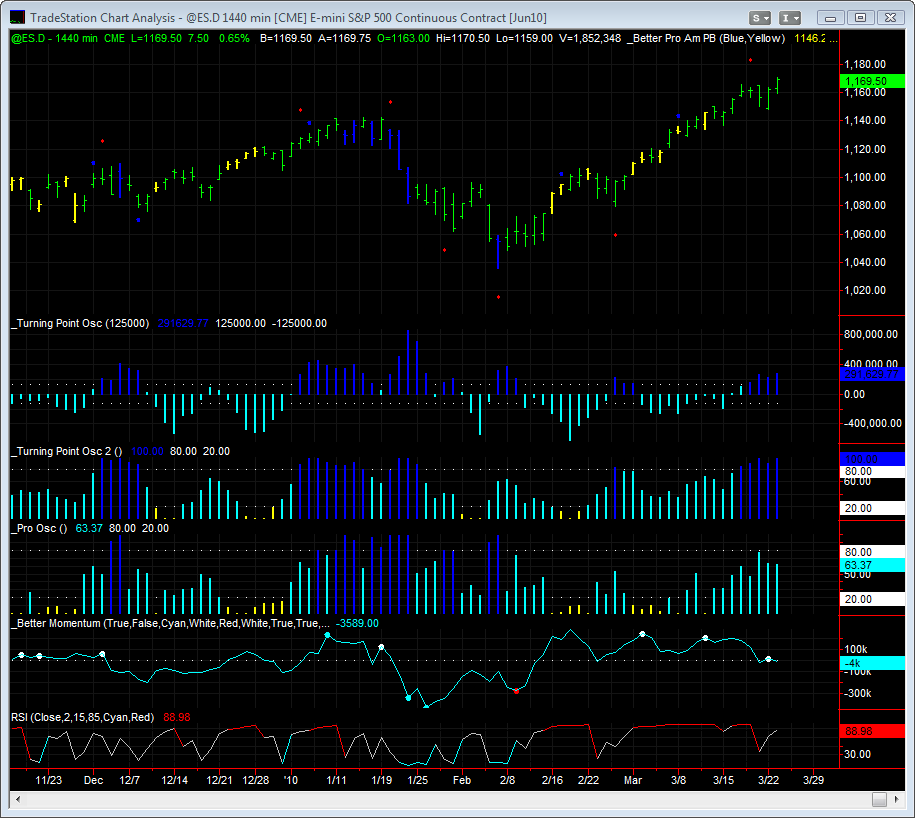Screen dimensions: 915x818
Task: Click the TradeStation chart window icon
Action: 18,18
